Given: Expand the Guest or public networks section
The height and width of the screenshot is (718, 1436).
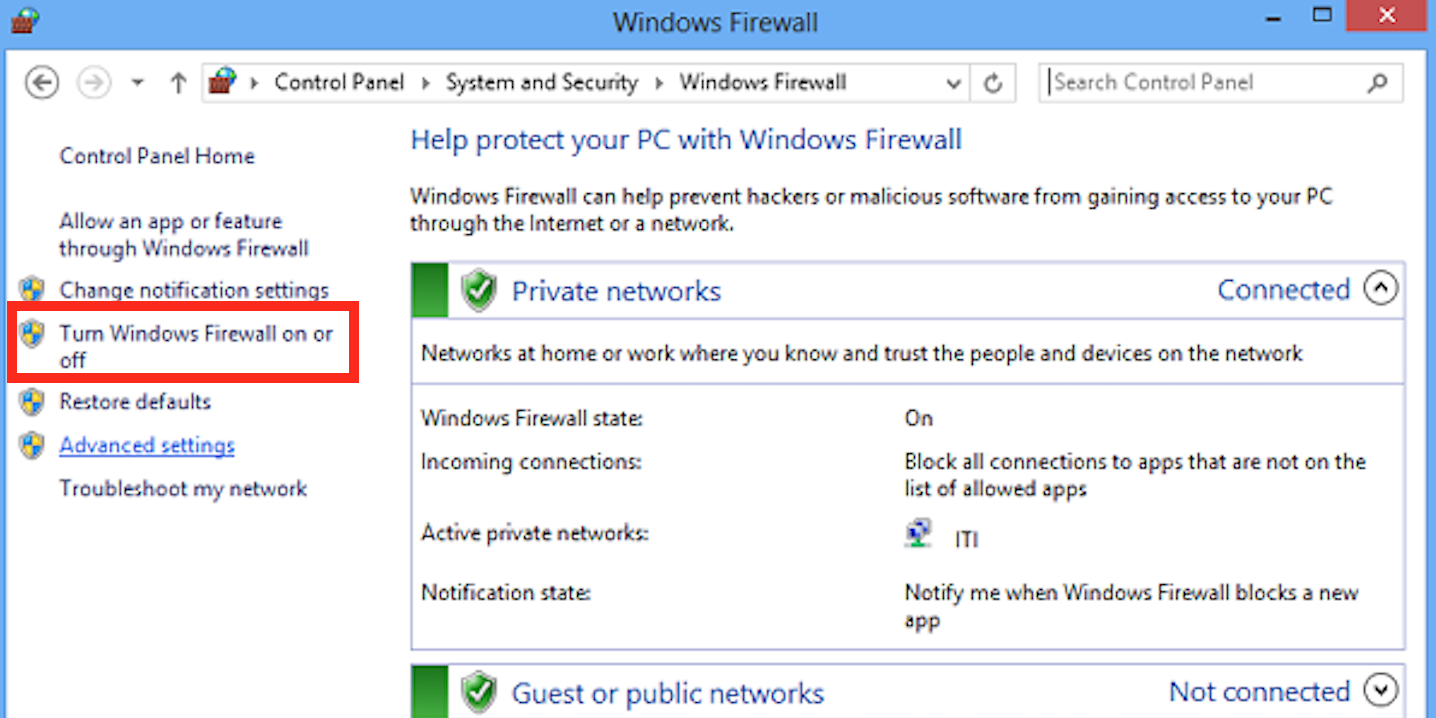Looking at the screenshot, I should pos(1381,690).
